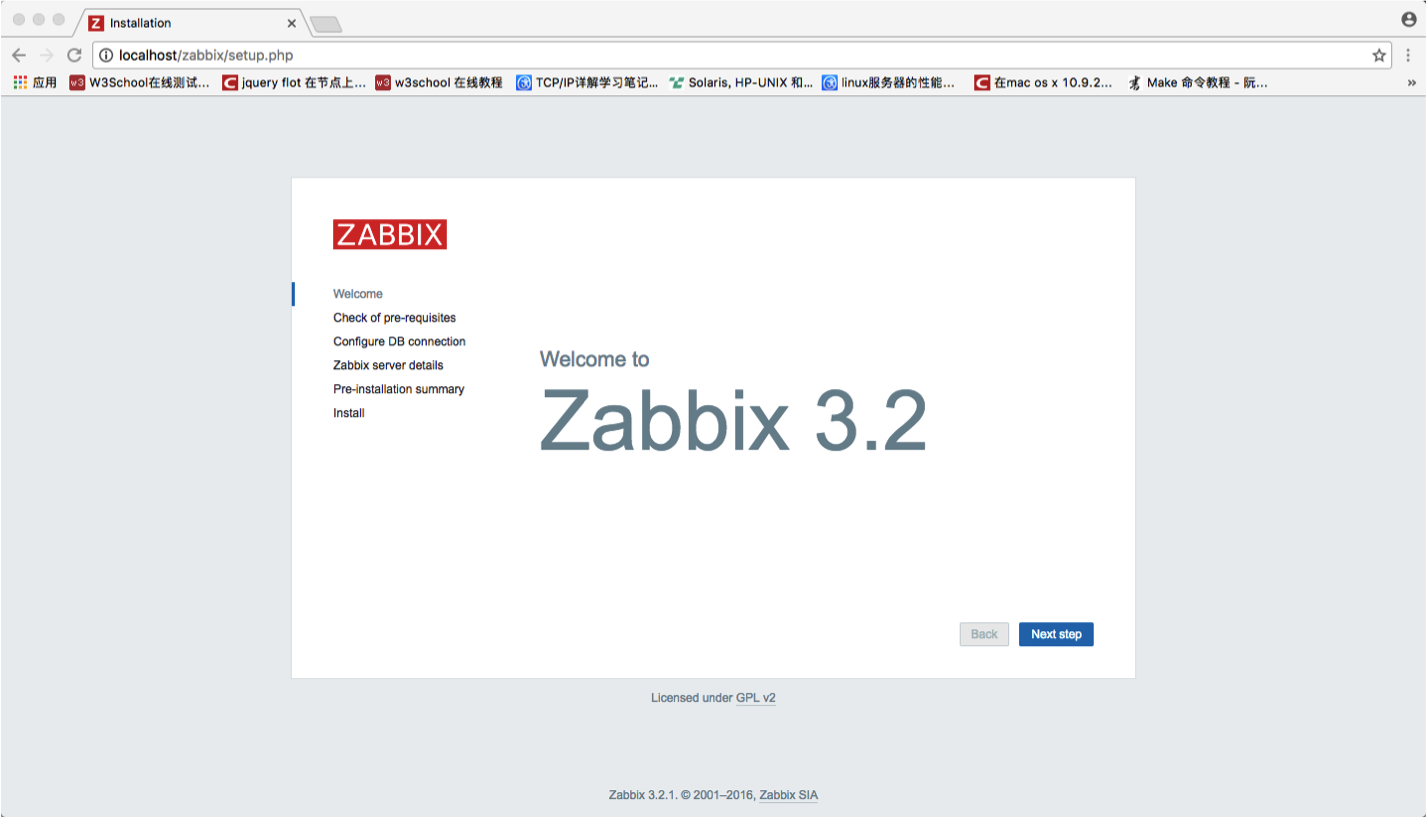Open the Zabbix SIA footer link
1426x818 pixels.
[x=788, y=795]
